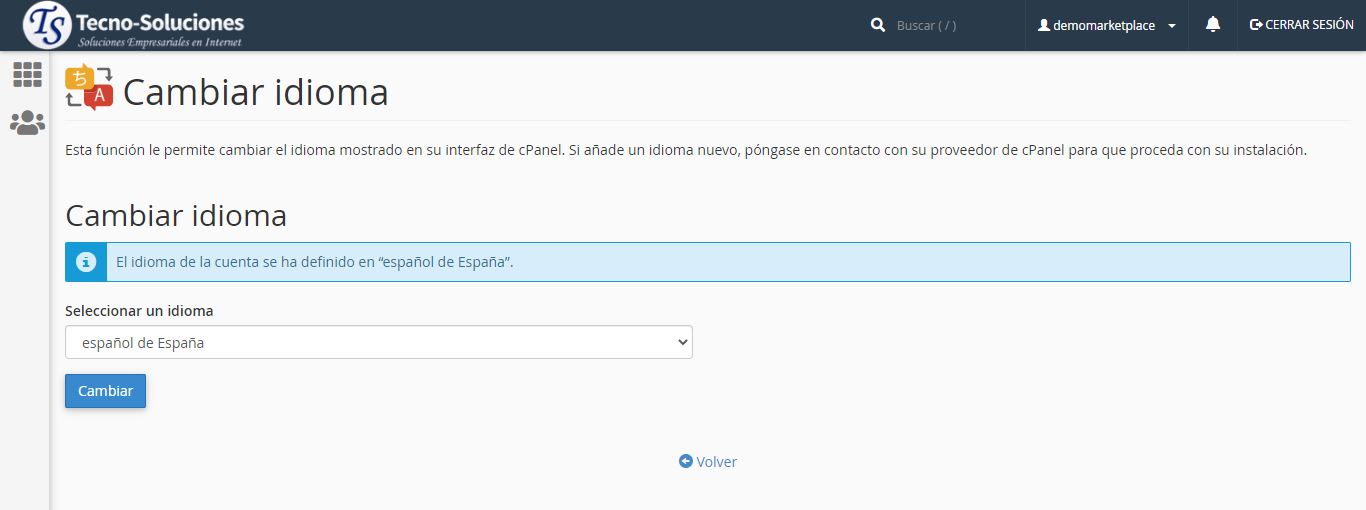
Task: Click the Cambiar idioma language icon
Action: click(x=89, y=87)
